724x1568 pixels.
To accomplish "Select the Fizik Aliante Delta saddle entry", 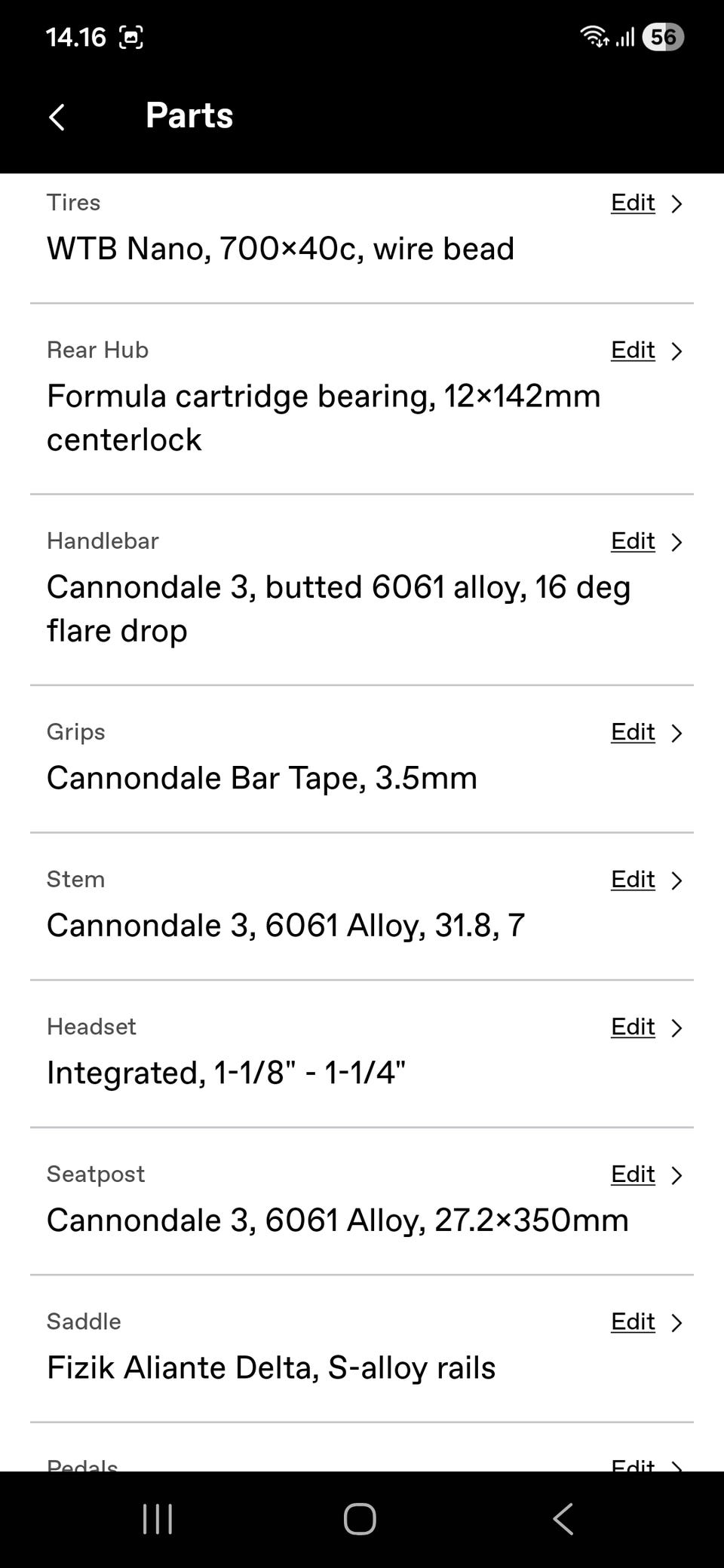I will 271,1367.
